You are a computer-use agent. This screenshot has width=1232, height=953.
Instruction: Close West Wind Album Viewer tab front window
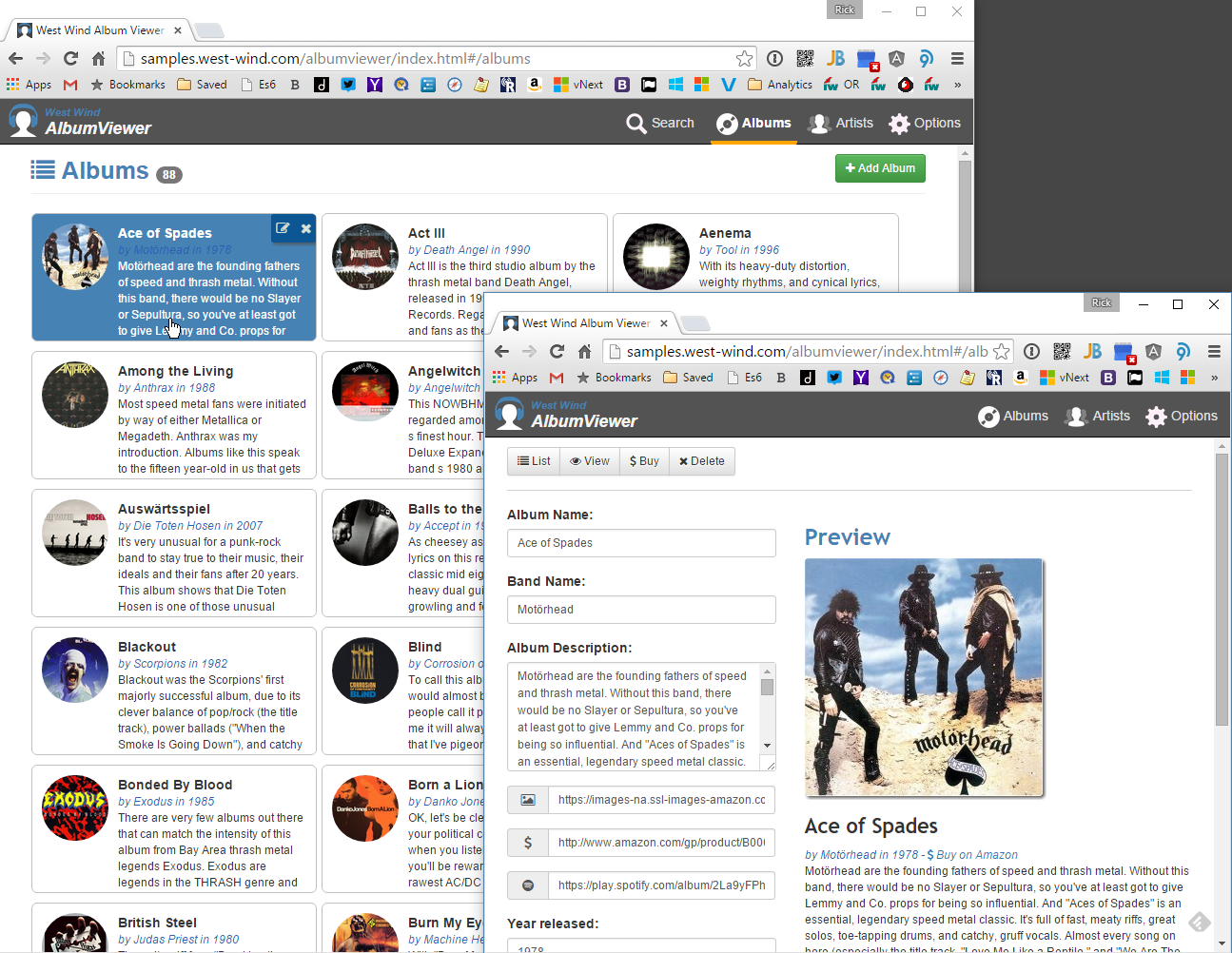pos(664,323)
